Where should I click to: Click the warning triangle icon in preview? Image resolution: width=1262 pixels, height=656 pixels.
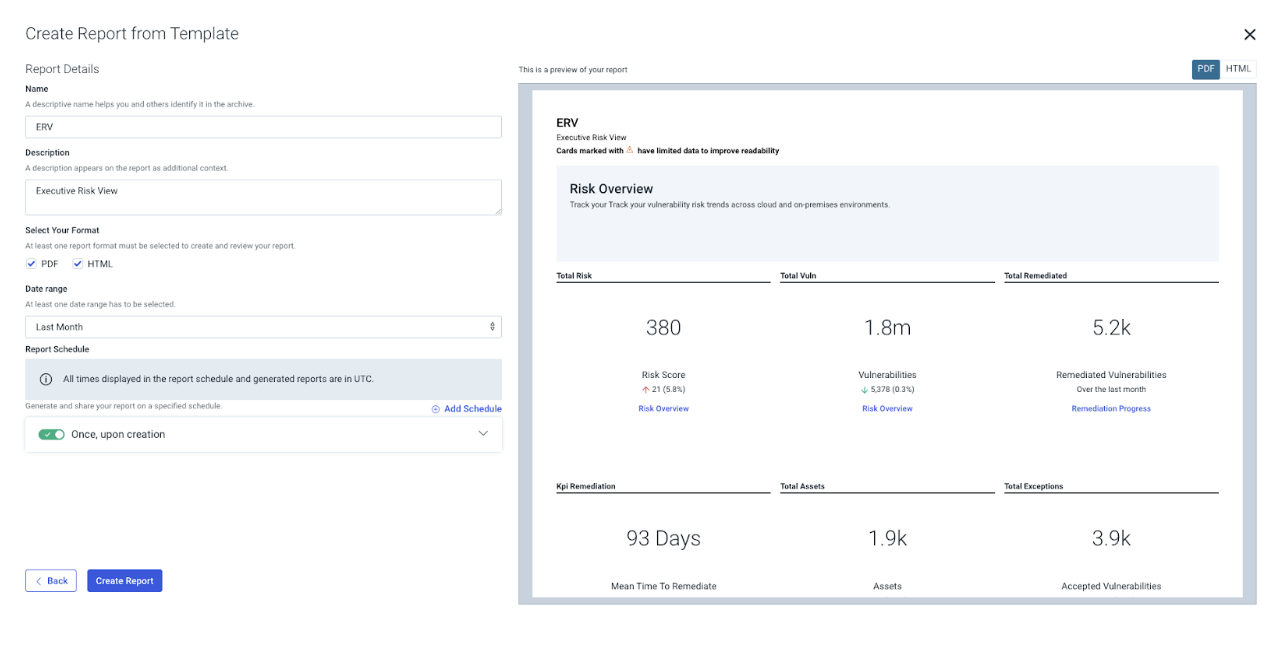(630, 151)
